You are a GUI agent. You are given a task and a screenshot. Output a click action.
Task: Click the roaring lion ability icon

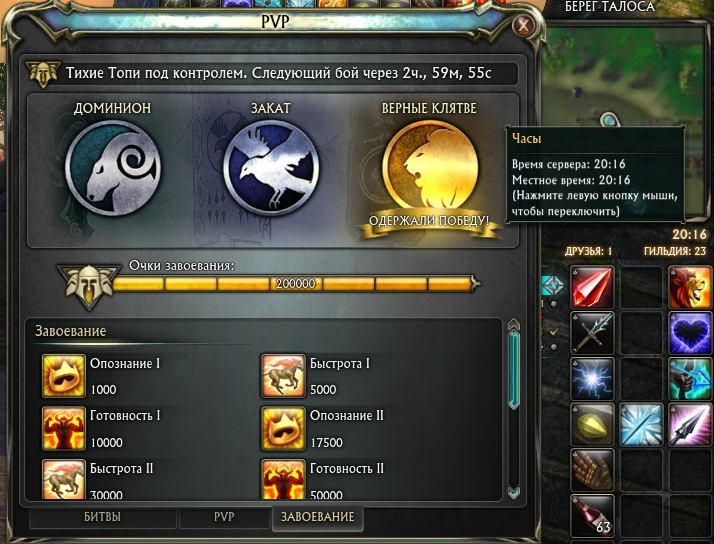click(x=690, y=288)
